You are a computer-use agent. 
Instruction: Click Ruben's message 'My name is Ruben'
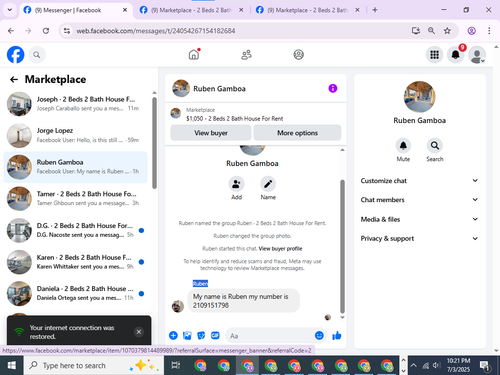244,301
